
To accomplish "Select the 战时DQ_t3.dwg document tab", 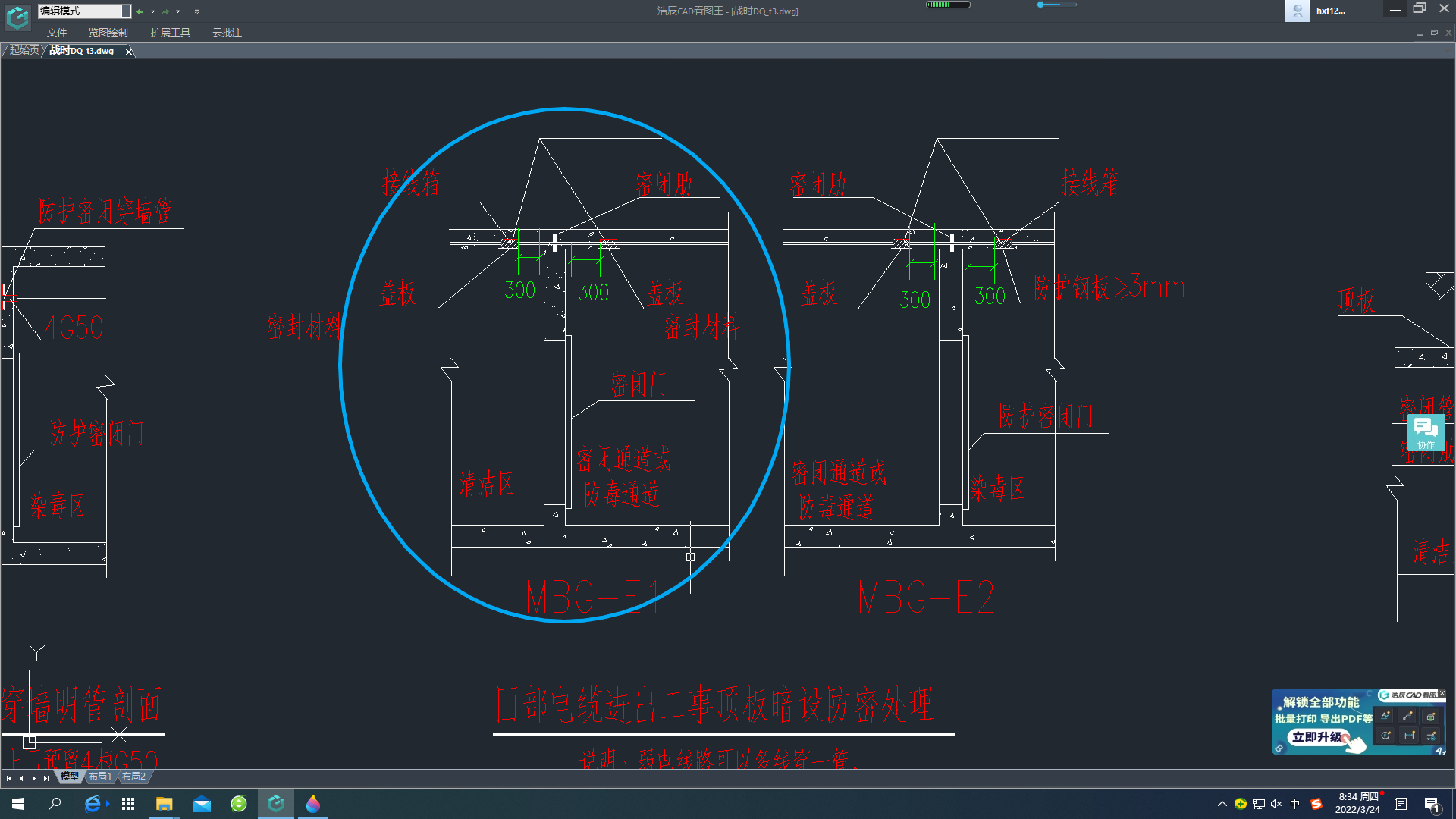I will (82, 51).
